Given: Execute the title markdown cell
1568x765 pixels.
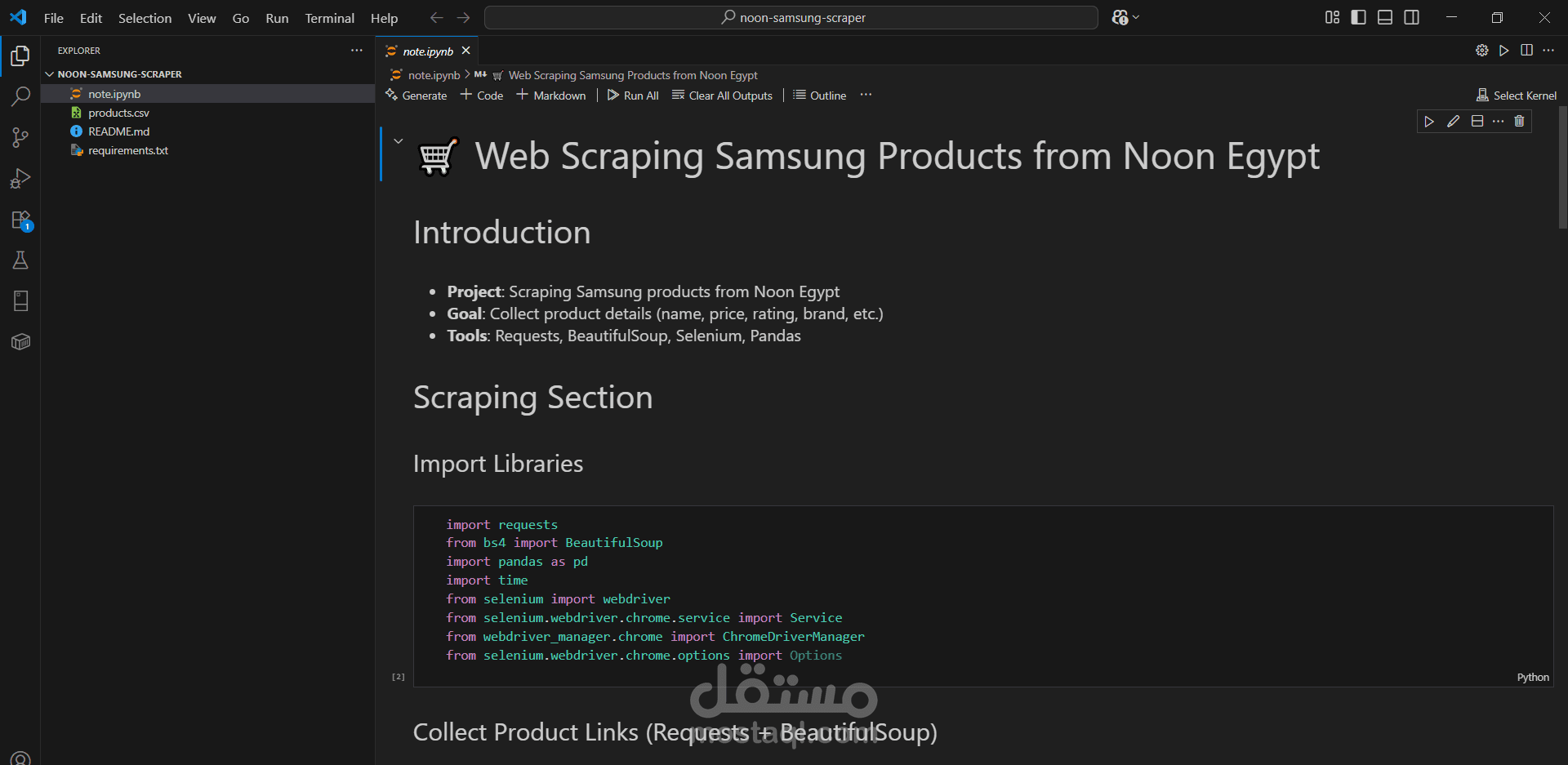Looking at the screenshot, I should [x=1429, y=122].
